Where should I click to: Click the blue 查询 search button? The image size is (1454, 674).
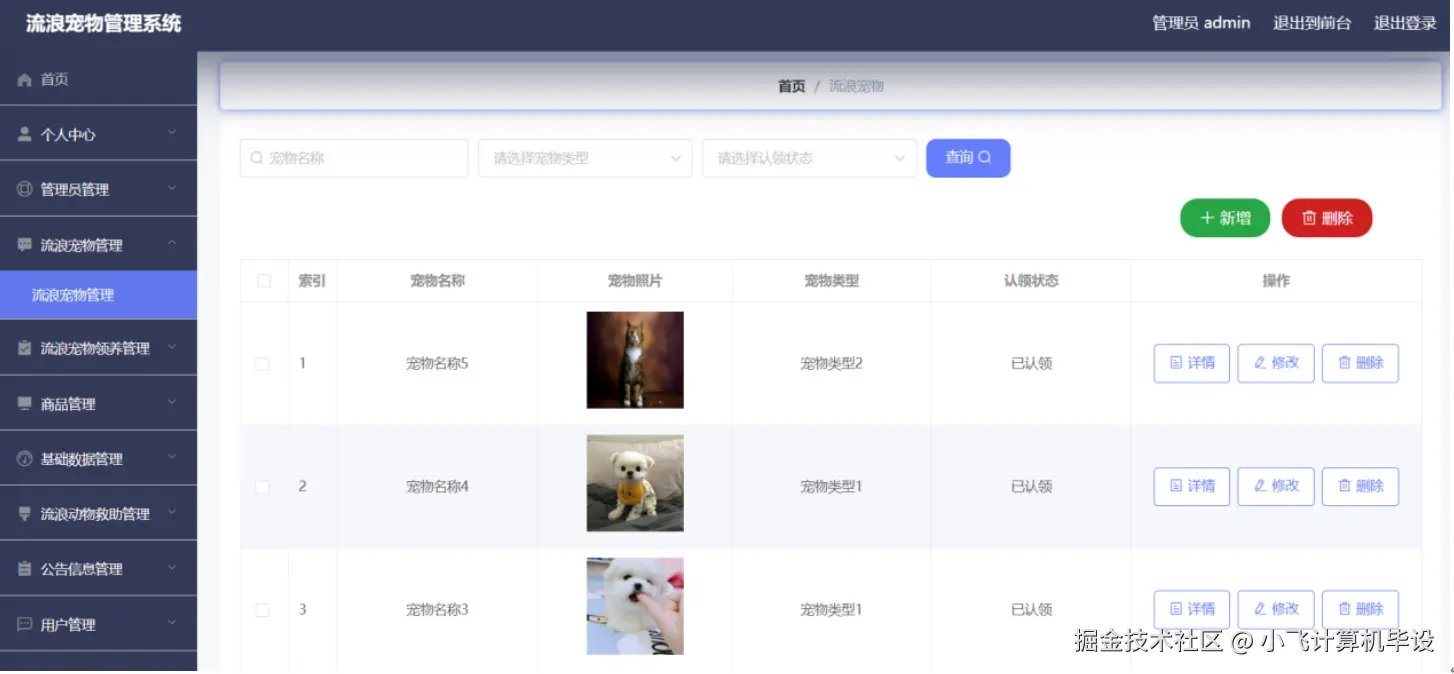tap(967, 158)
